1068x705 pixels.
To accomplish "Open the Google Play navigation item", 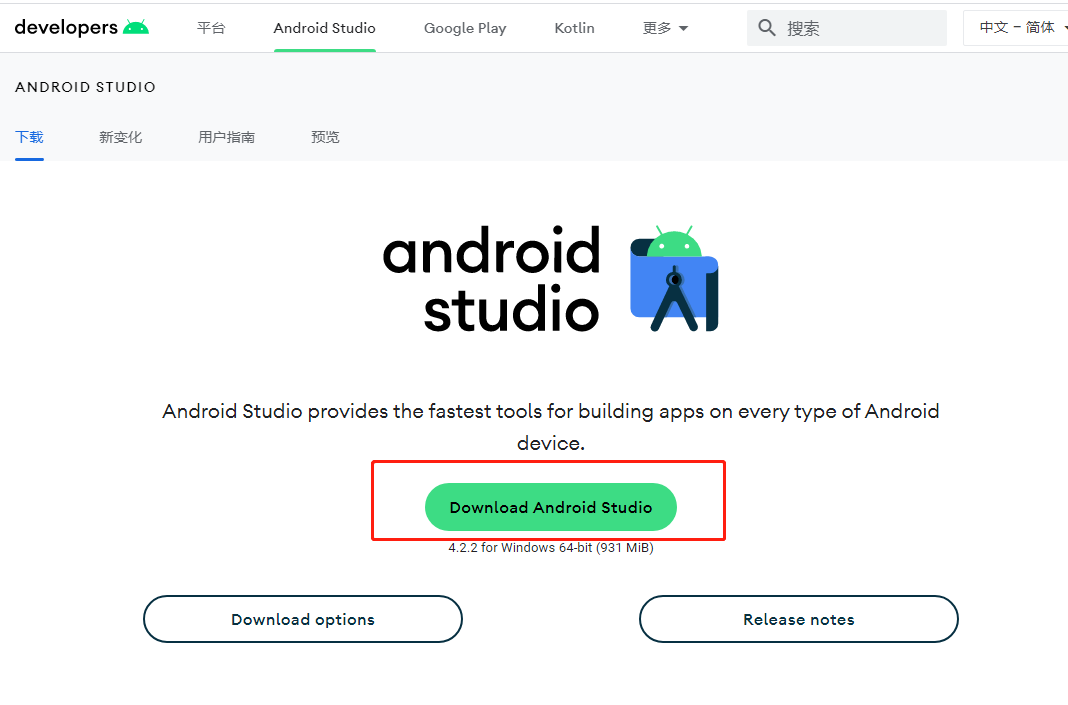I will 465,28.
